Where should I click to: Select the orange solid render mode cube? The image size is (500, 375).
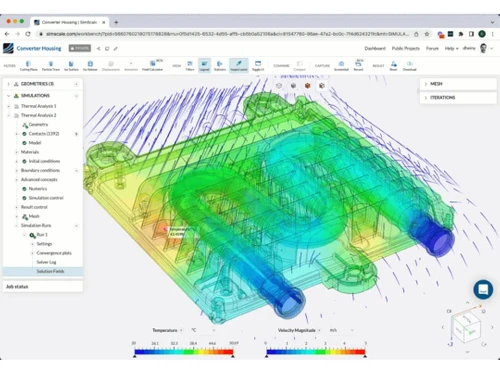308,86
